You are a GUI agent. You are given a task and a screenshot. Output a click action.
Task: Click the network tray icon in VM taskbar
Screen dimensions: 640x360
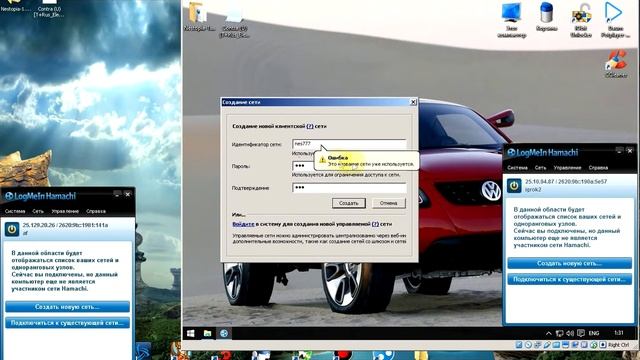560,333
